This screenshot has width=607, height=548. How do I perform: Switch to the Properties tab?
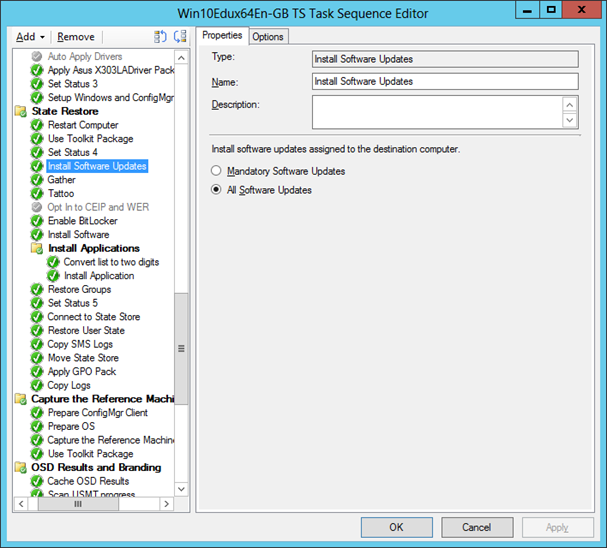tap(222, 35)
